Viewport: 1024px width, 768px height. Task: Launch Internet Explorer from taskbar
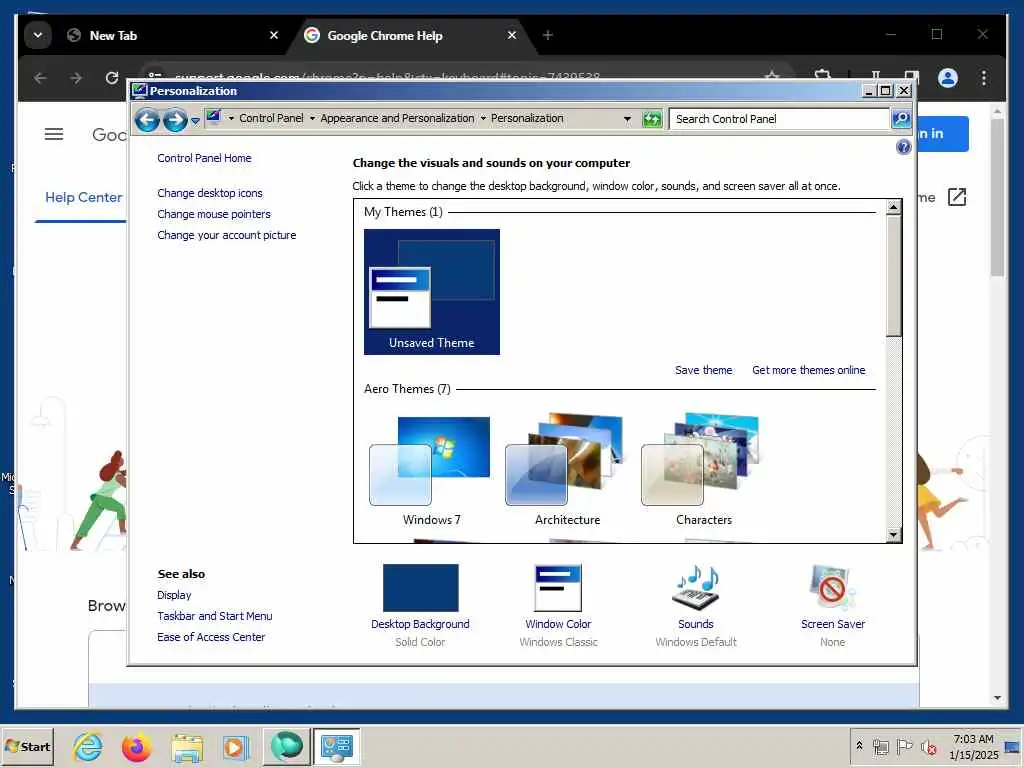click(88, 746)
